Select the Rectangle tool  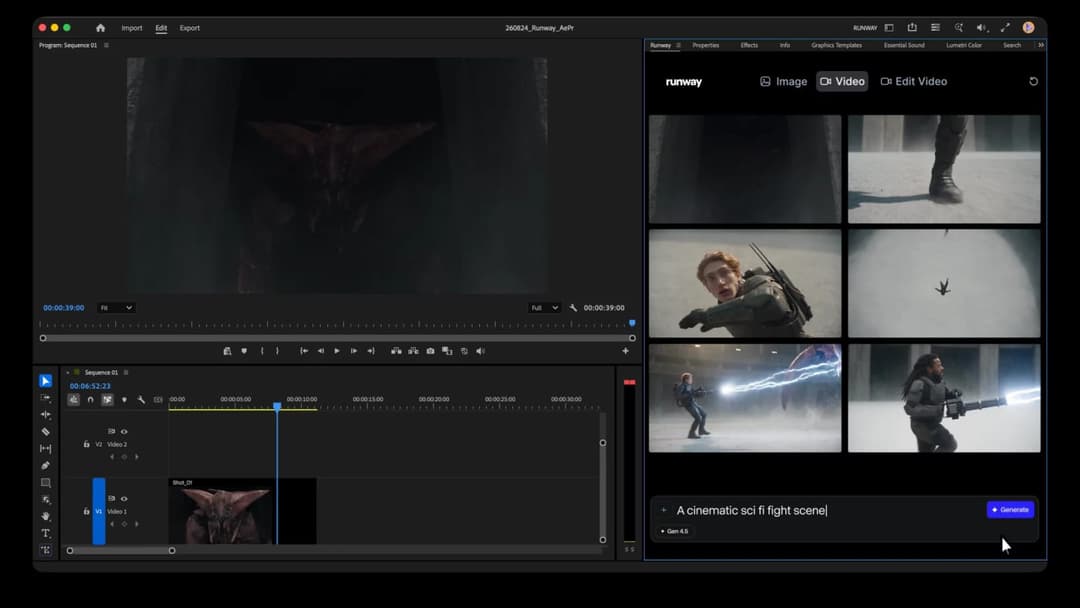[45, 483]
